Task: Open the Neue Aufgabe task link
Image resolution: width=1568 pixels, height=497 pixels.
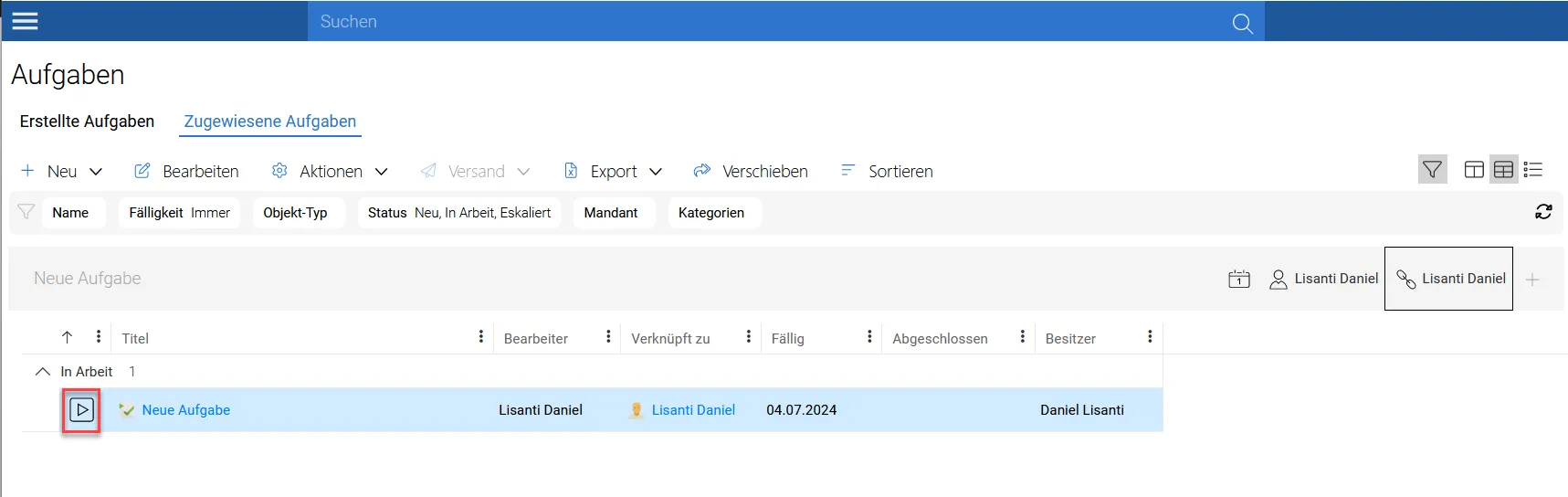Action: pos(186,410)
